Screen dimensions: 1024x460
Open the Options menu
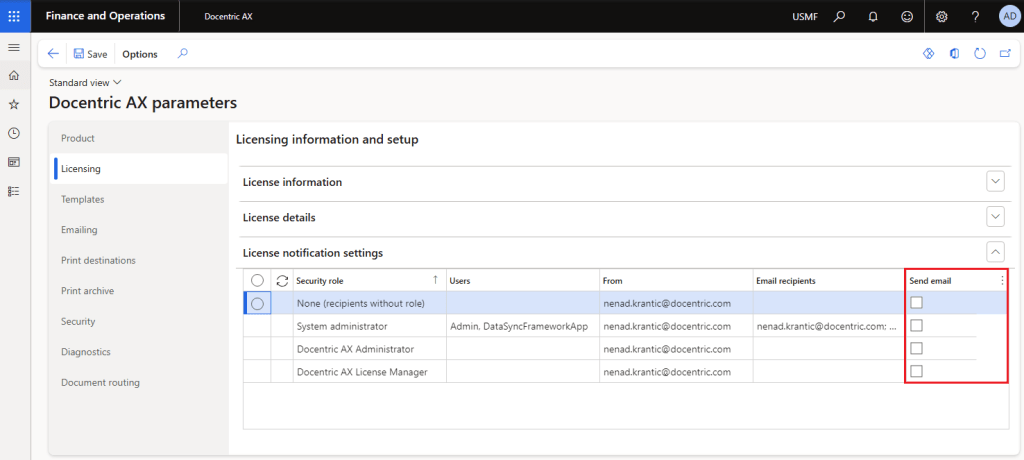(x=140, y=54)
